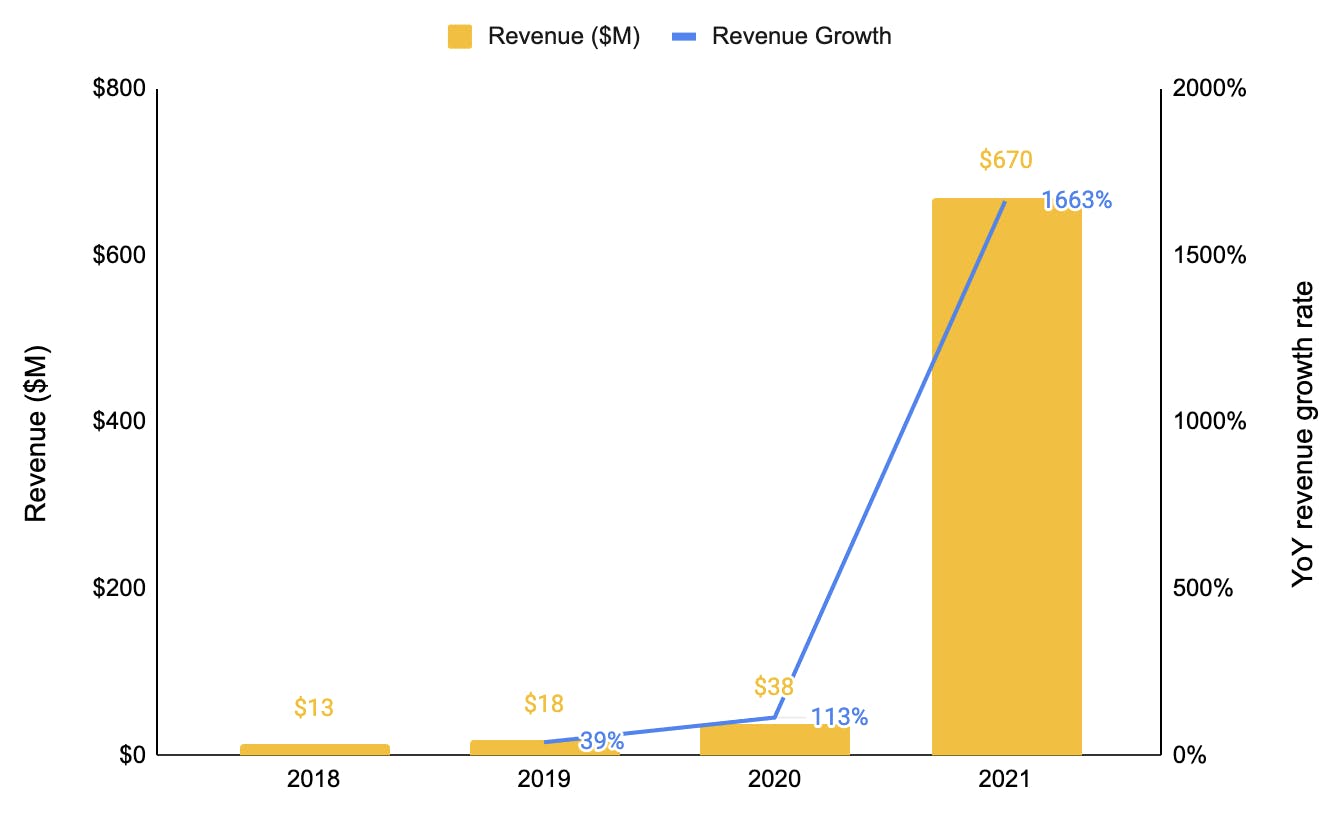Click the '$800' left axis tick
1338x814 pixels.
[x=118, y=89]
